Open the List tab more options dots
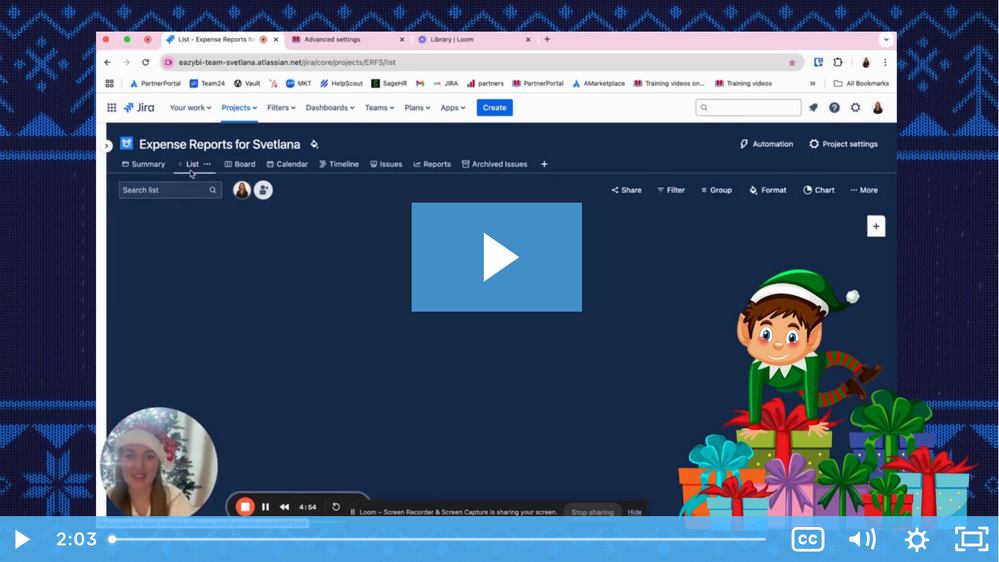Screen dimensions: 999x562 click(x=207, y=164)
